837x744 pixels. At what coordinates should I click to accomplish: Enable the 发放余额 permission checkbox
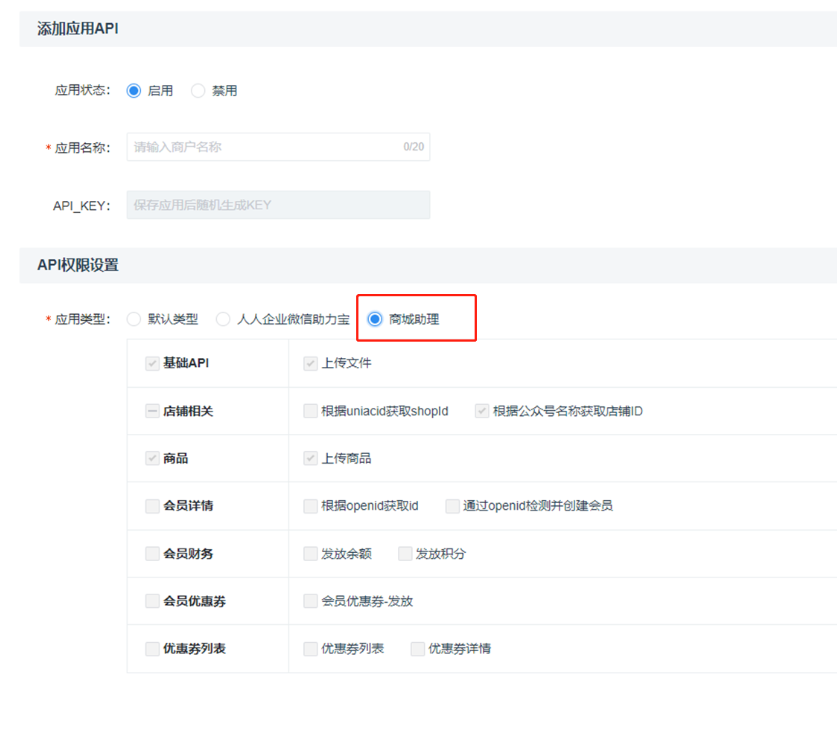[310, 554]
